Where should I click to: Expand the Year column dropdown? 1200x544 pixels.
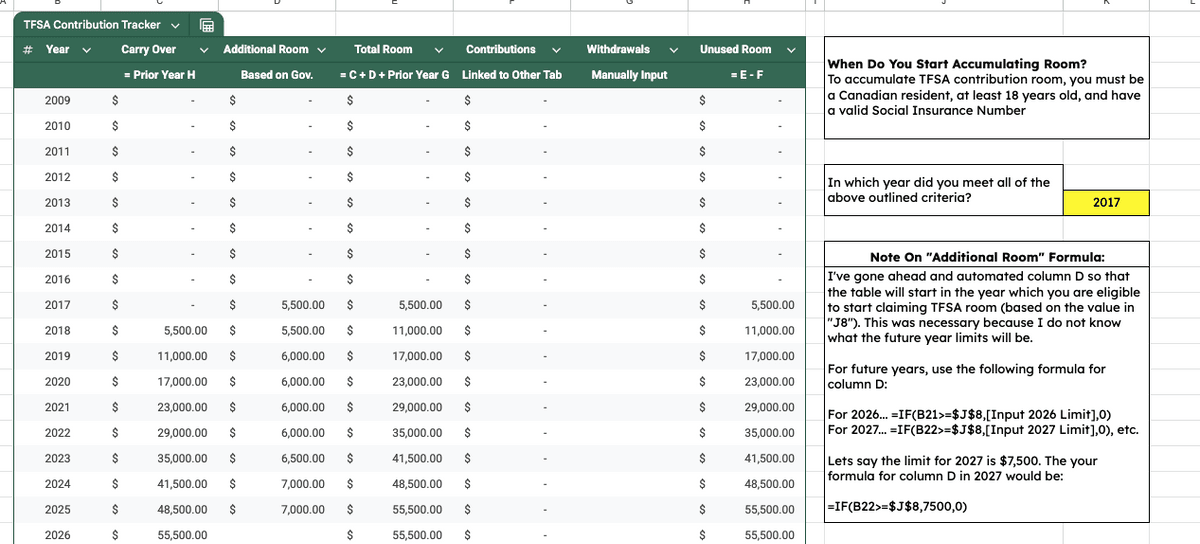[x=86, y=50]
